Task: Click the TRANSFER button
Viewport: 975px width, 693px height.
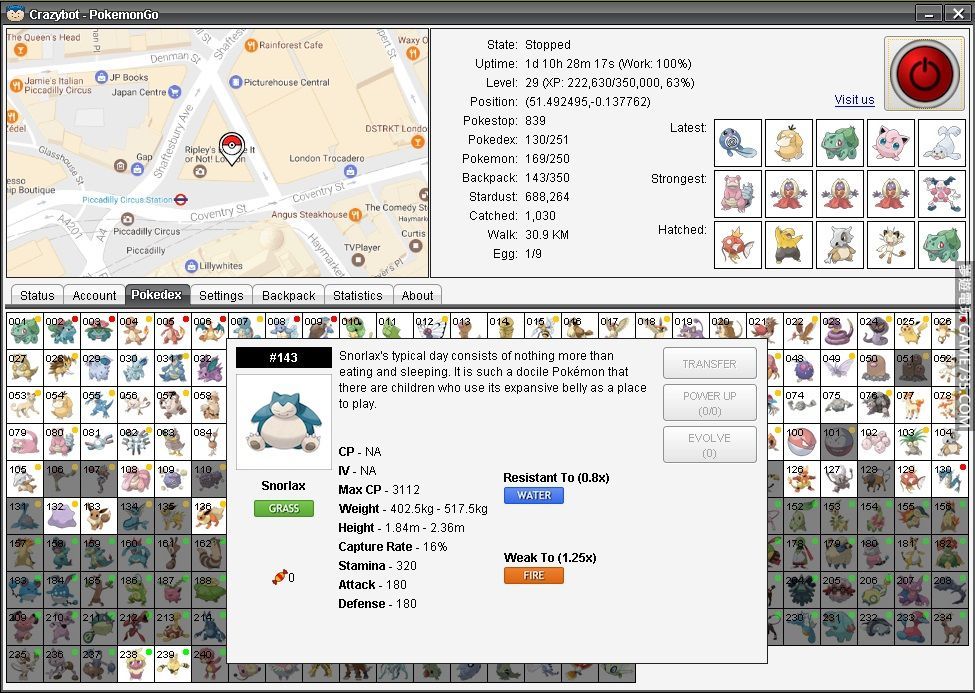Action: pos(709,364)
